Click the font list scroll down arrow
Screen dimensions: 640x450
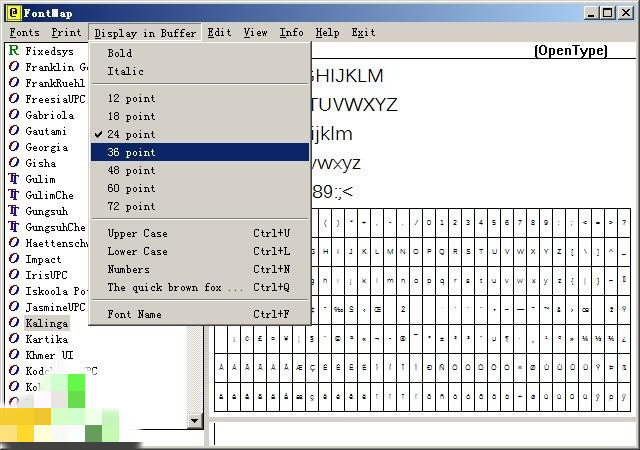point(195,421)
